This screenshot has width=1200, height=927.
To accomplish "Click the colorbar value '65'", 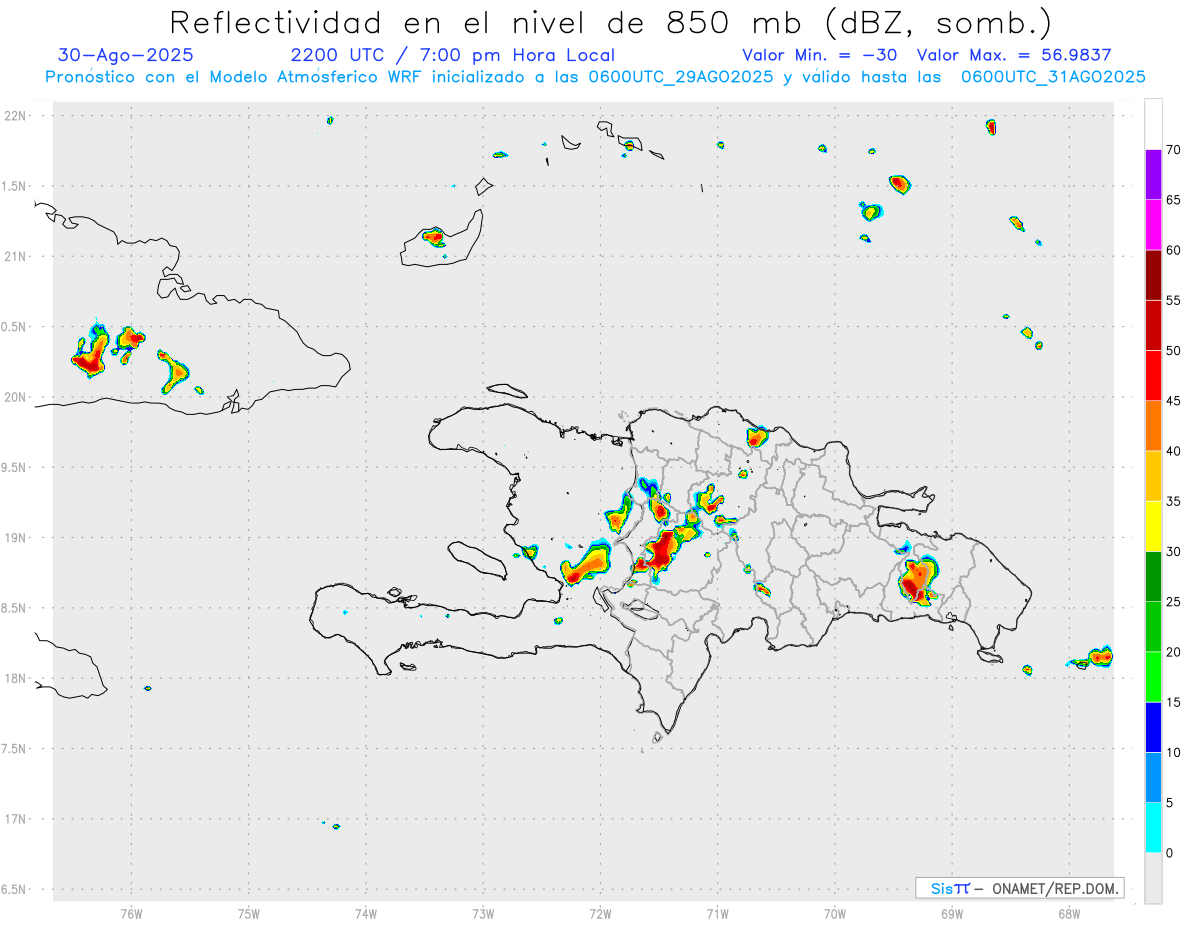I will 1174,200.
